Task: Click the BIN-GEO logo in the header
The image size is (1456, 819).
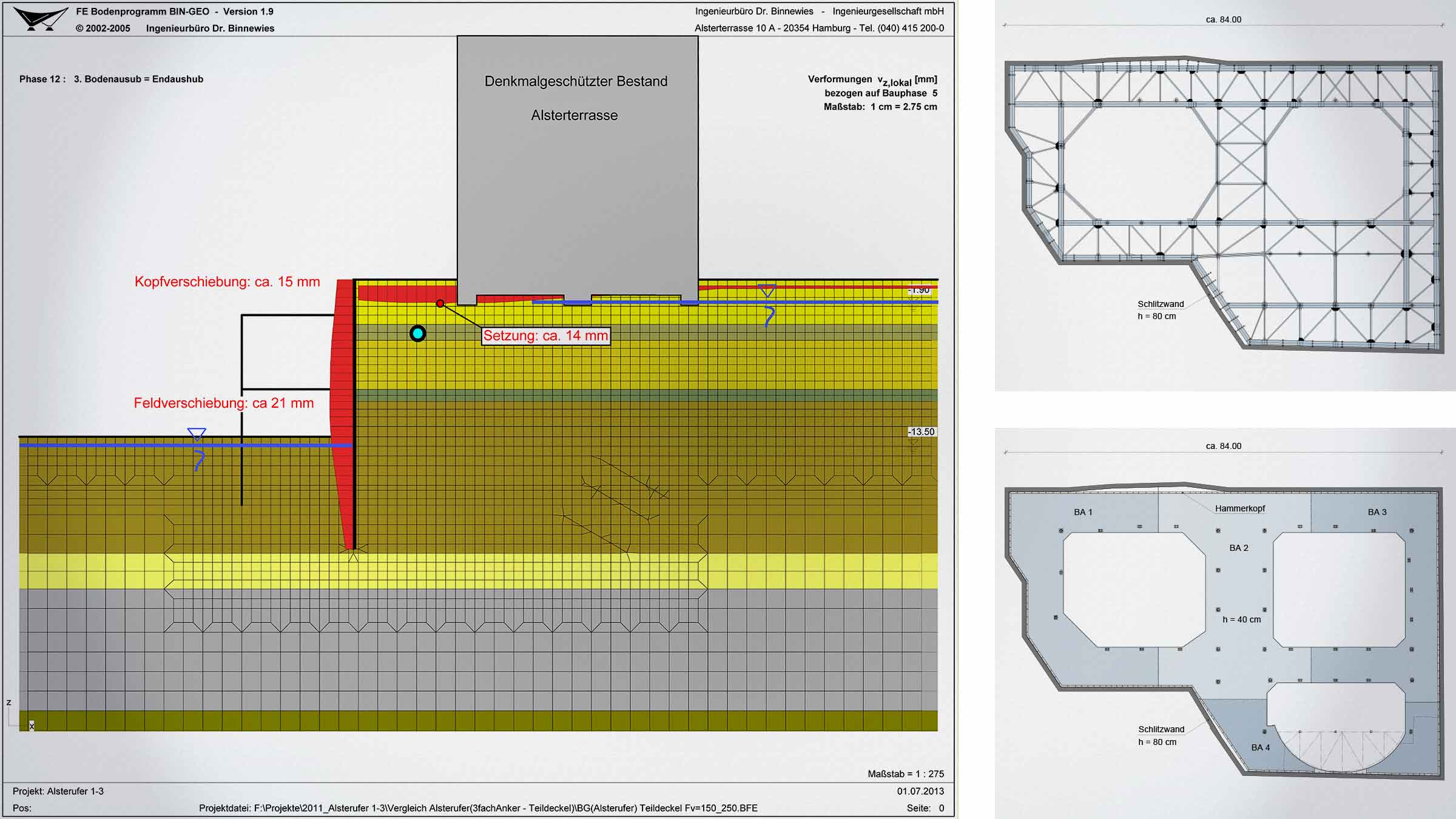Action: coord(41,18)
